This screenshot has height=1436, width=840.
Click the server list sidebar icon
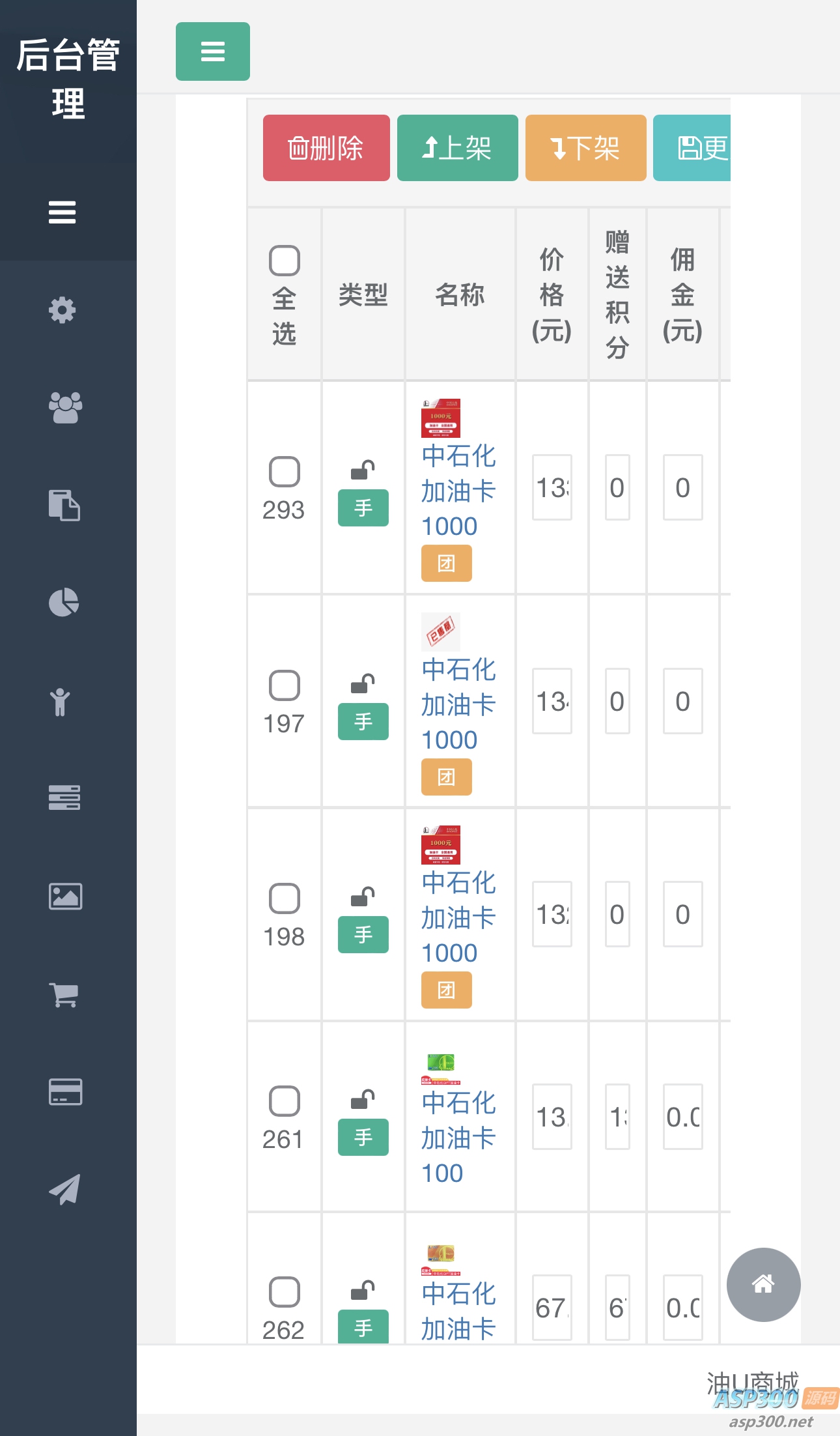[64, 797]
